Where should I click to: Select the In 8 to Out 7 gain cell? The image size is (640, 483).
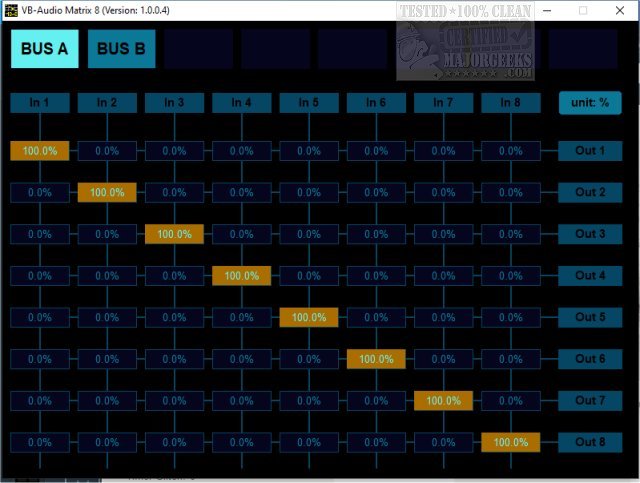tap(511, 401)
